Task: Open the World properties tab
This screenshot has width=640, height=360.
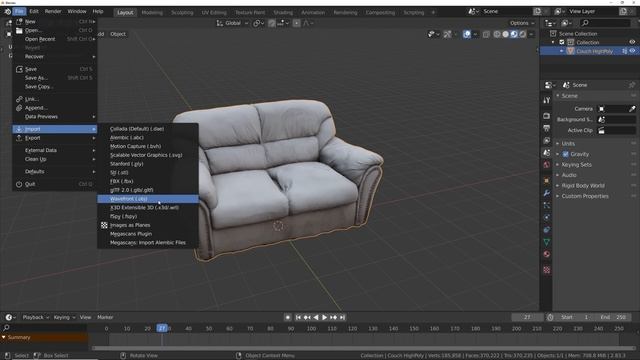Action: pos(547,164)
